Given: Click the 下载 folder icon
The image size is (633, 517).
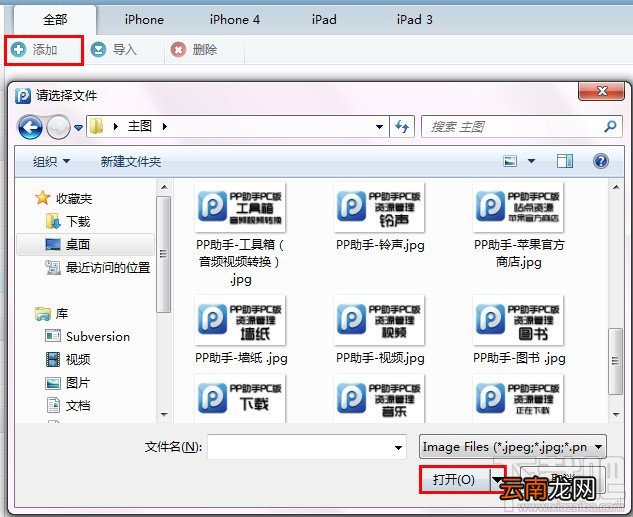Looking at the screenshot, I should click(53, 221).
